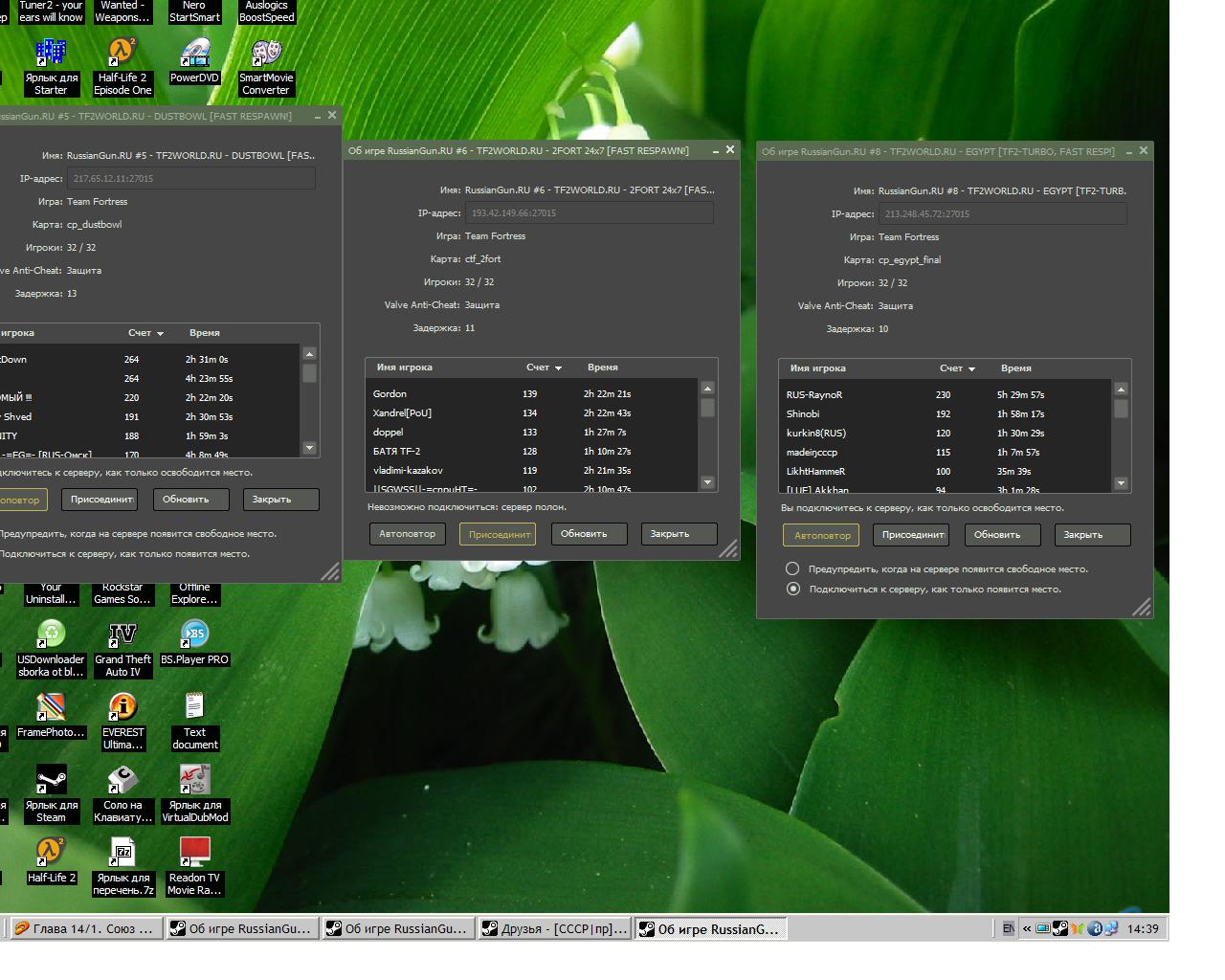Select the connect-when-slot-available radio in EGYPT window
The image size is (1225, 980).
pyautogui.click(x=792, y=589)
